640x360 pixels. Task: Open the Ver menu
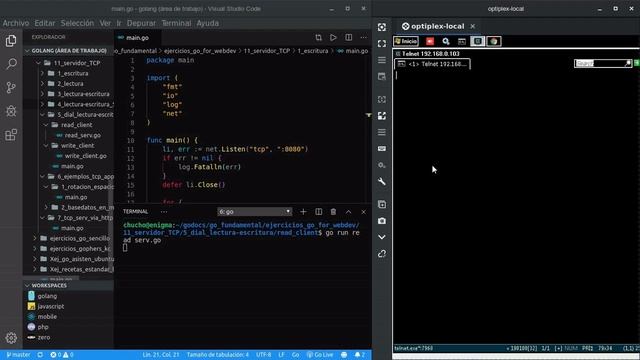click(105, 23)
